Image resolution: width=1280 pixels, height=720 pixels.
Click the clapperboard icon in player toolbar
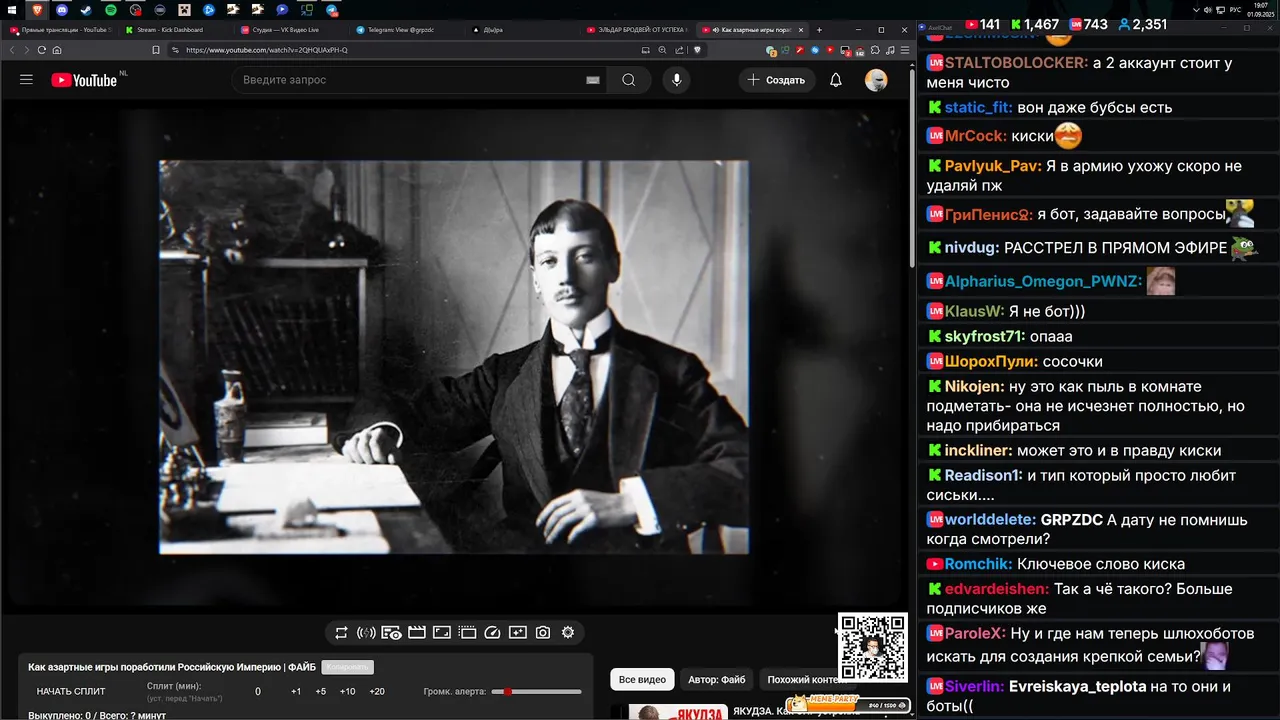416,633
